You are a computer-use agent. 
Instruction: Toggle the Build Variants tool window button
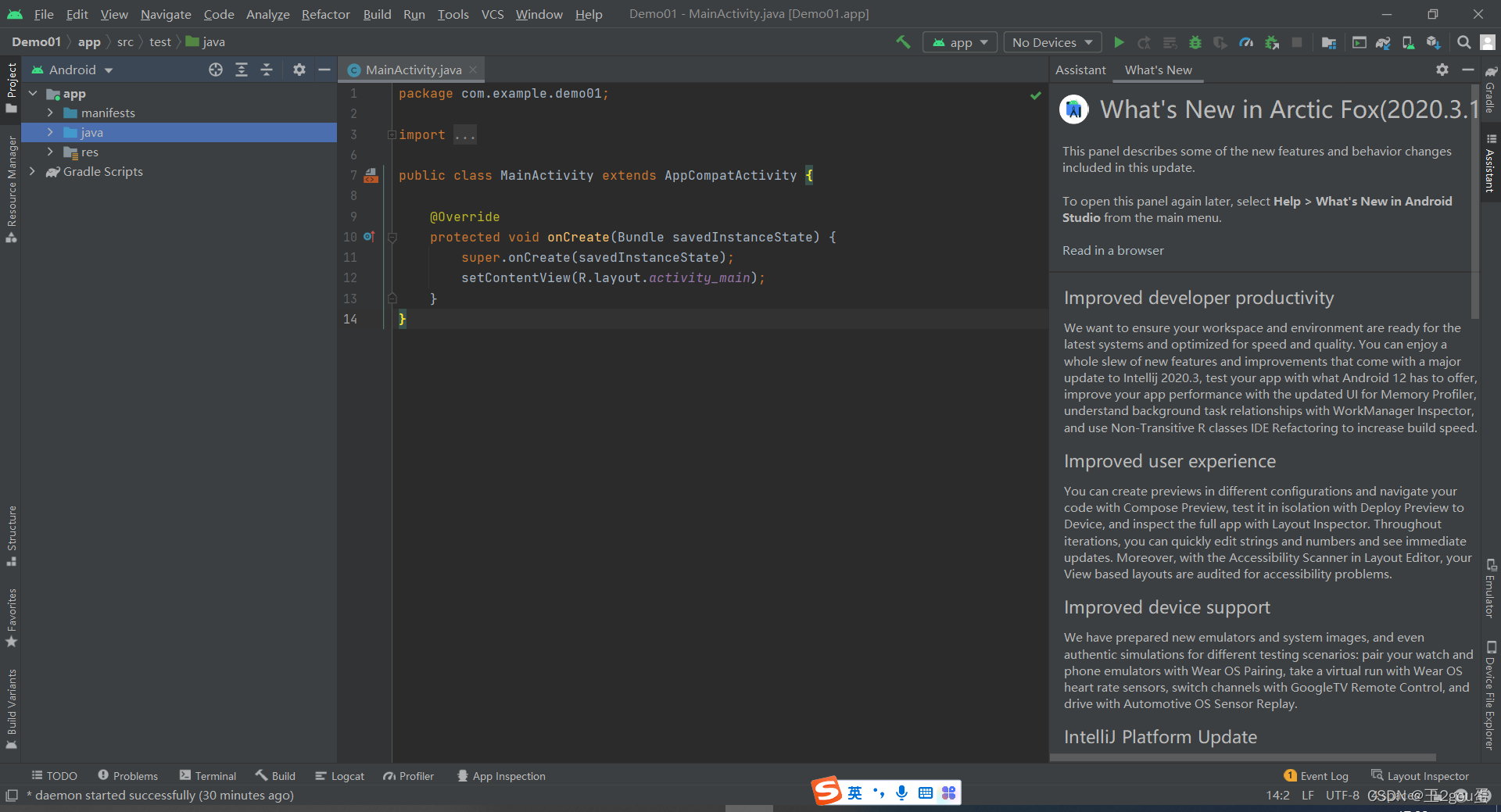(x=11, y=709)
